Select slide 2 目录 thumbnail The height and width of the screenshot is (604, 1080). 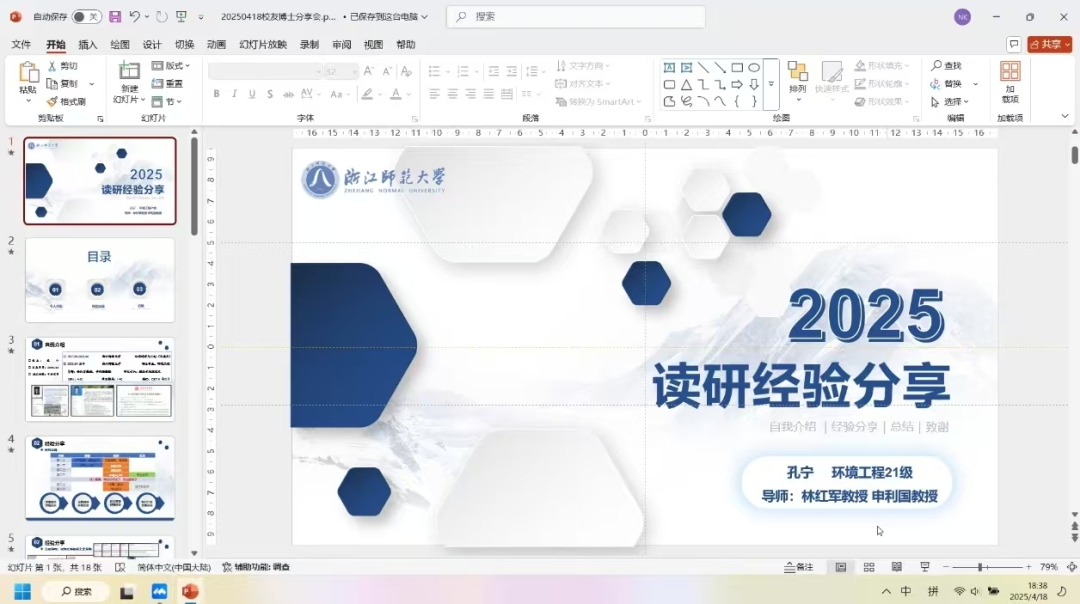(100, 280)
